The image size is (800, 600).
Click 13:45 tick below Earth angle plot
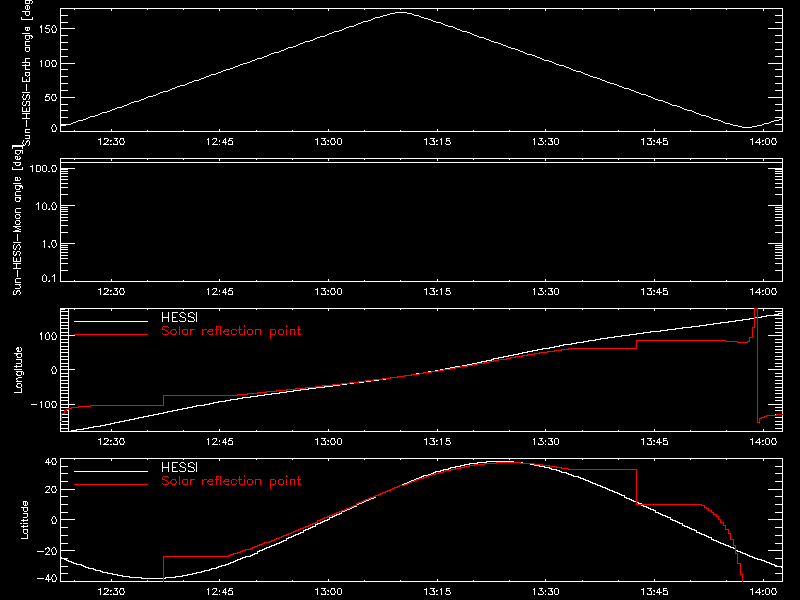[x=655, y=142]
